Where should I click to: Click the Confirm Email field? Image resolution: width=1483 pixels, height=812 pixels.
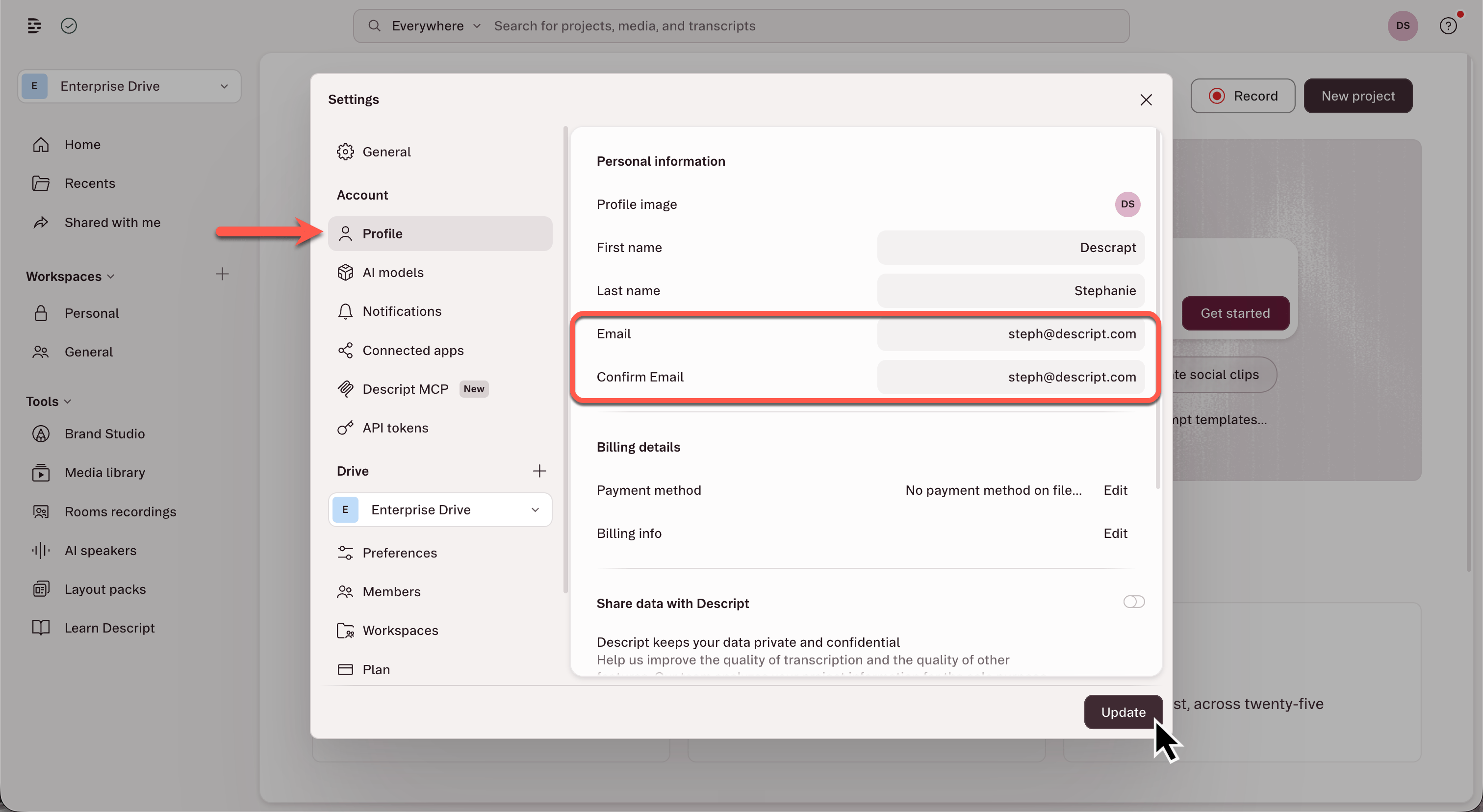click(x=1010, y=377)
